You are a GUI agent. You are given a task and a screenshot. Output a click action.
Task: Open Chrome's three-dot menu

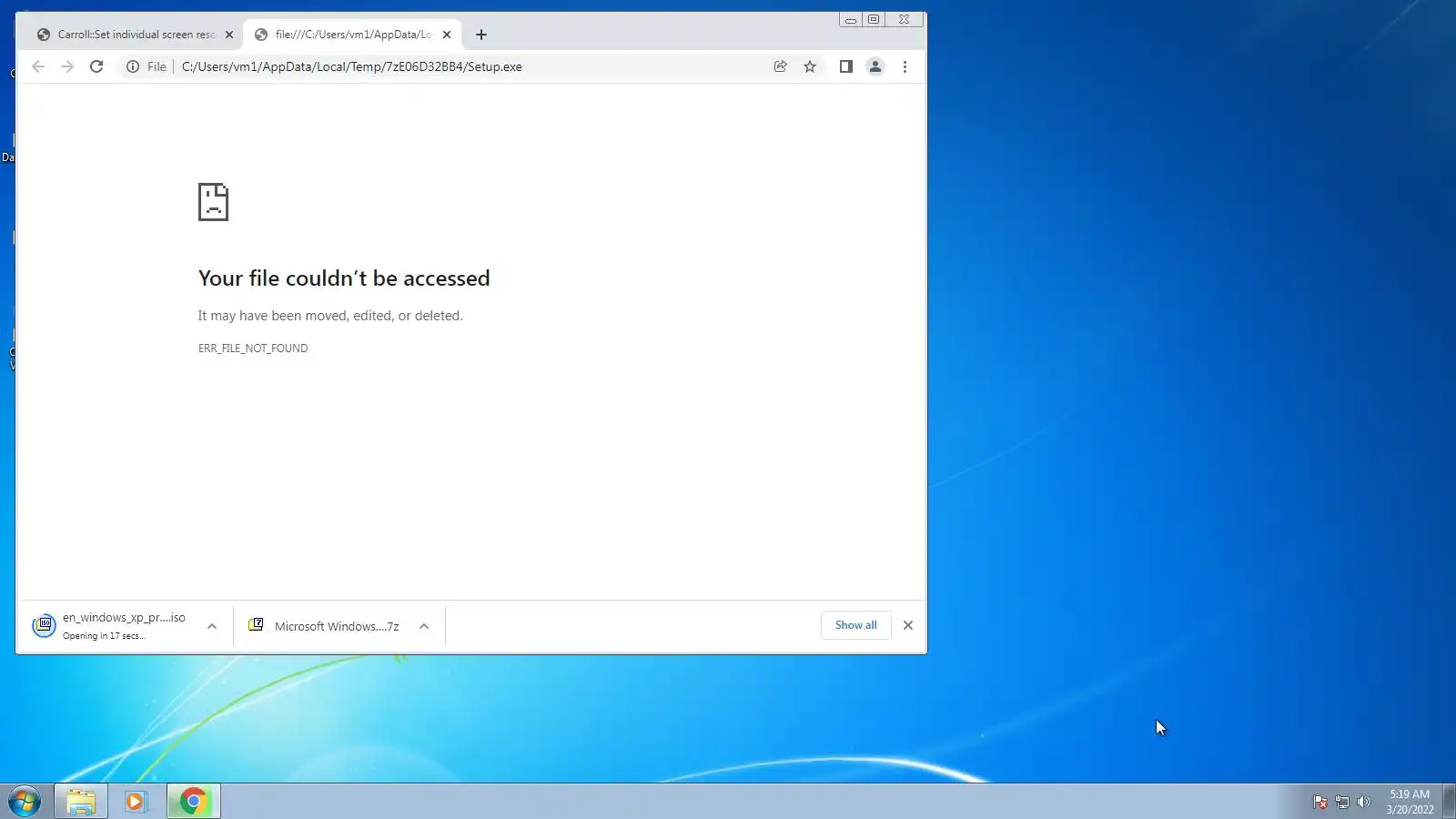pyautogui.click(x=905, y=66)
